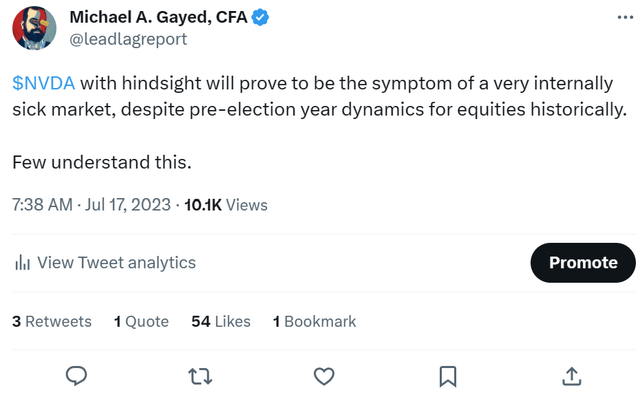Screen dimensions: 640x399
Task: Retweet using the arrows icon
Action: [x=200, y=376]
